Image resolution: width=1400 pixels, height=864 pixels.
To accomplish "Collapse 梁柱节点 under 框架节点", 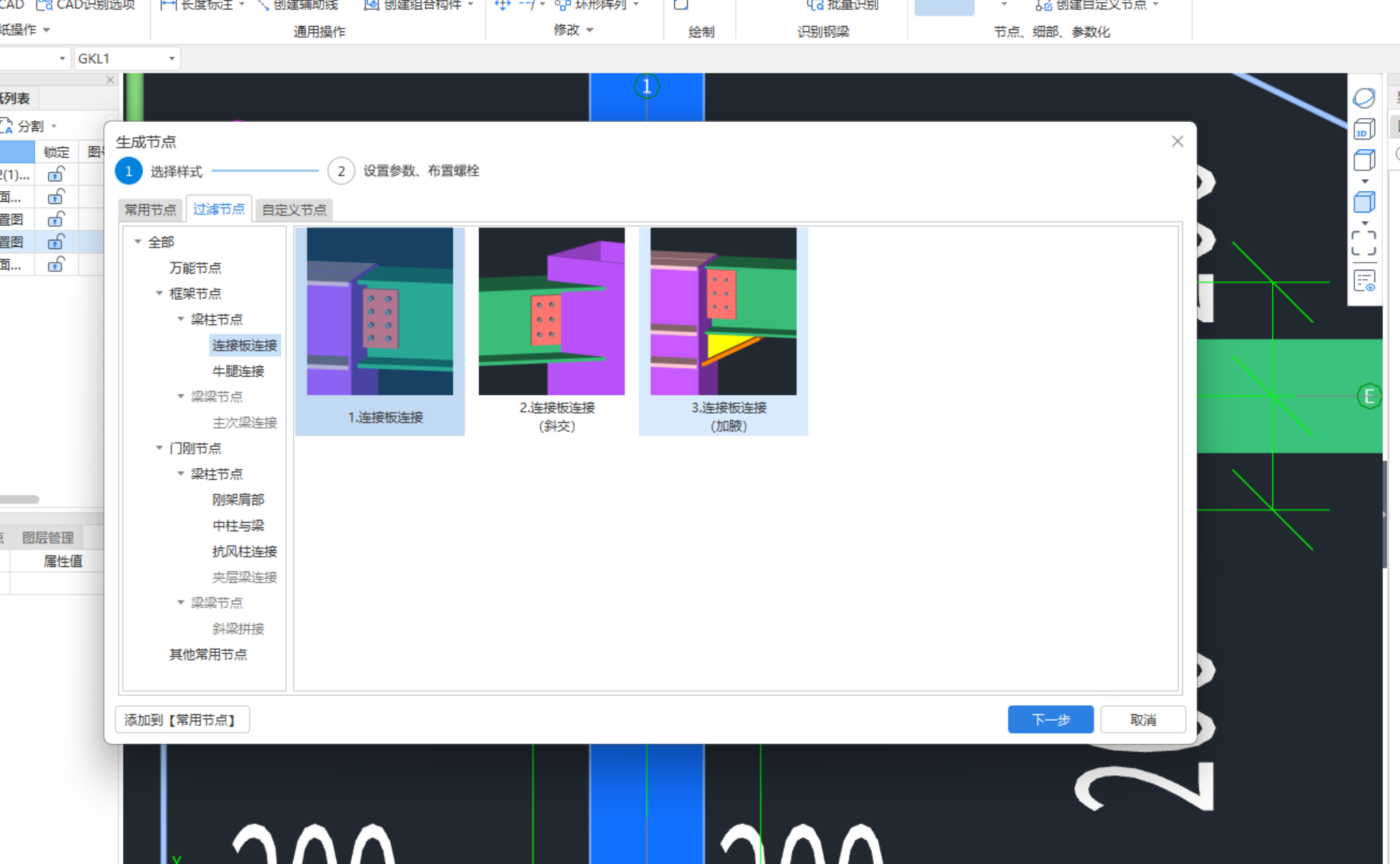I will point(181,319).
